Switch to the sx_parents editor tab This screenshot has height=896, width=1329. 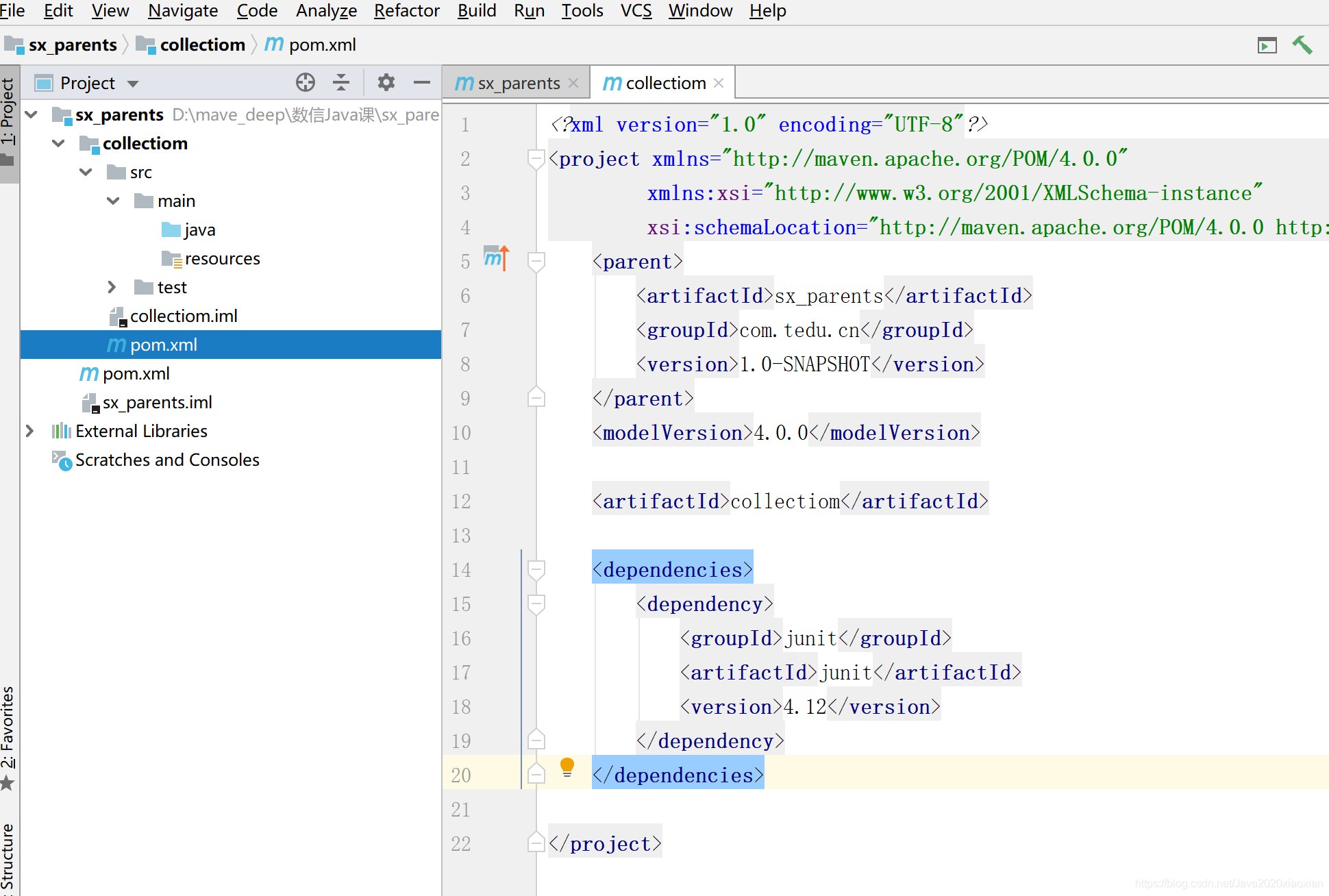point(517,84)
